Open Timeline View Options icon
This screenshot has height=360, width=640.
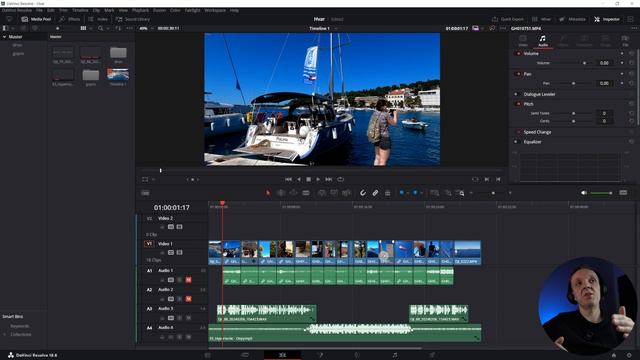pyautogui.click(x=145, y=193)
